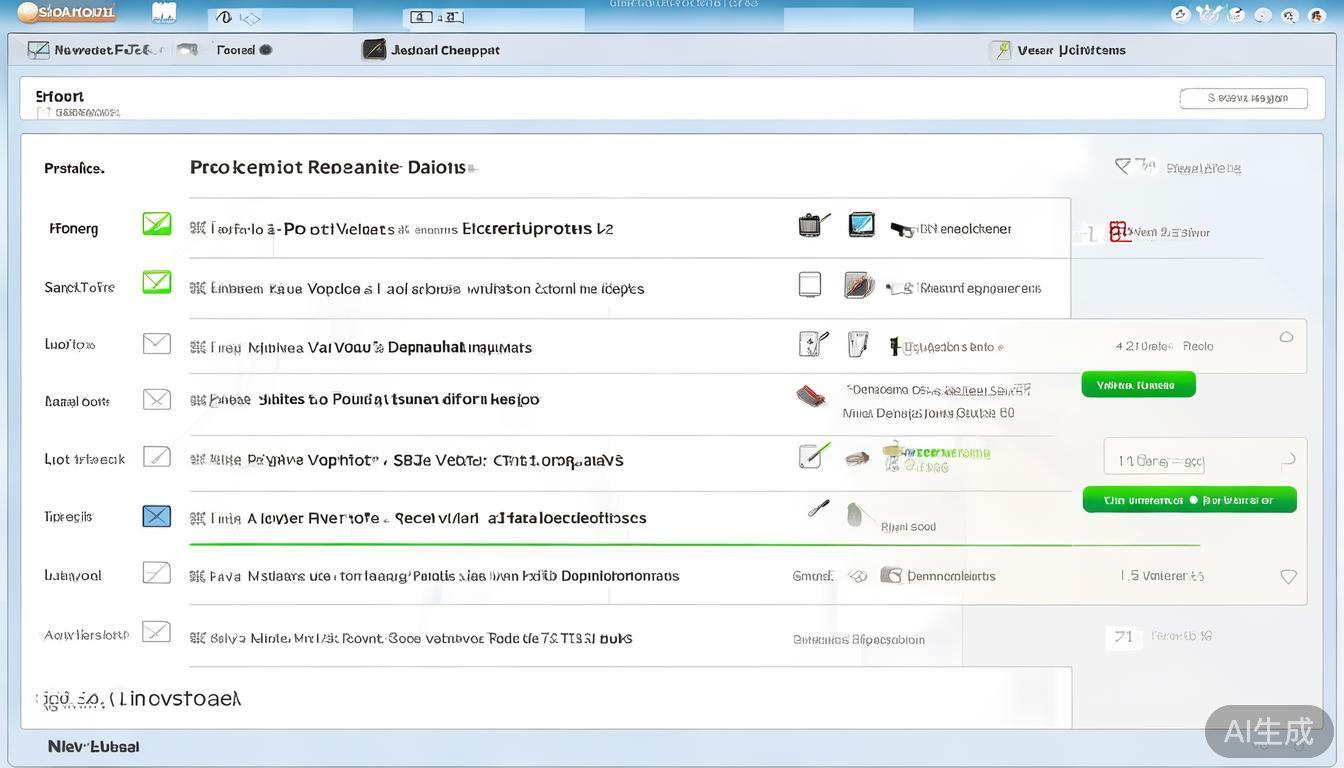Toggle the empty checkbox in the second row
The width and height of the screenshot is (1344, 768).
pos(809,285)
